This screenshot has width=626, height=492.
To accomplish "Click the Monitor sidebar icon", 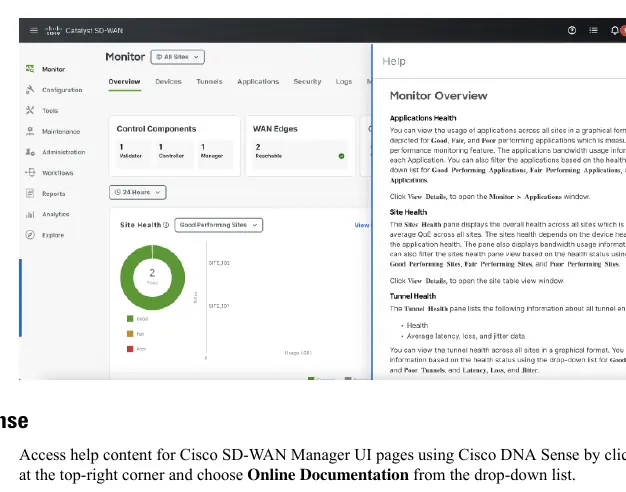I will click(x=30, y=69).
